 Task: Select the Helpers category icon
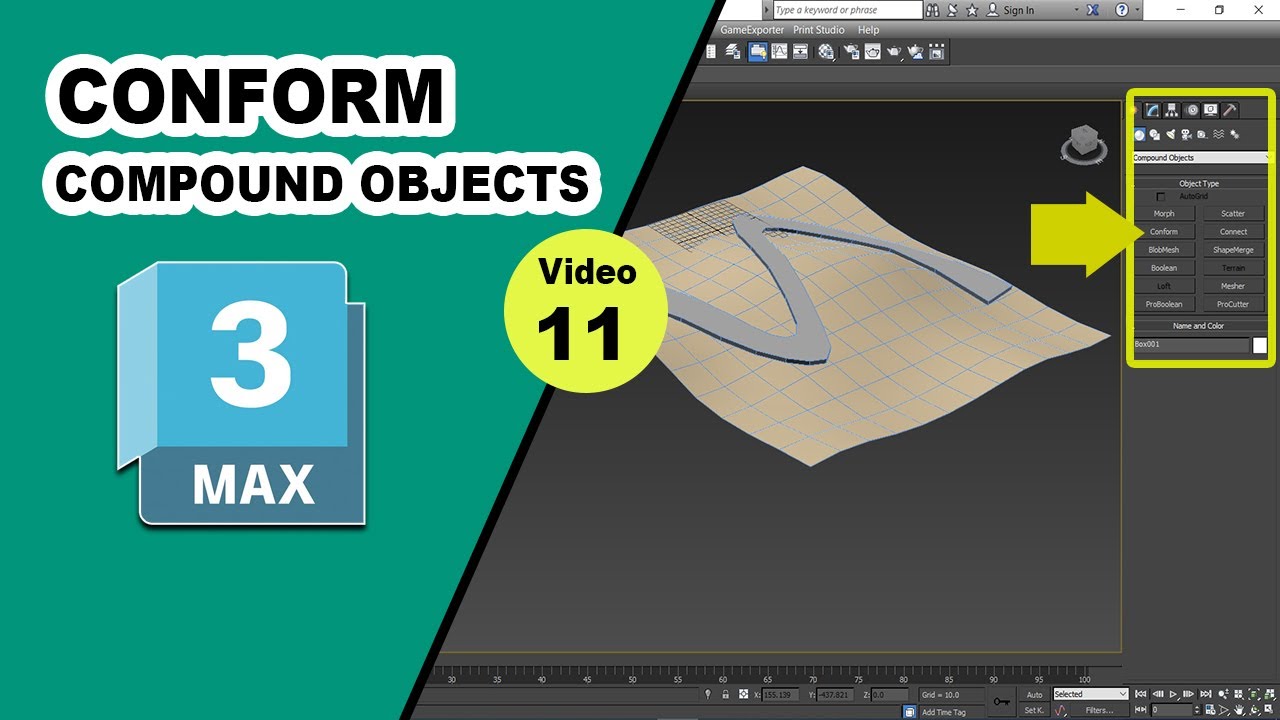[x=1202, y=134]
